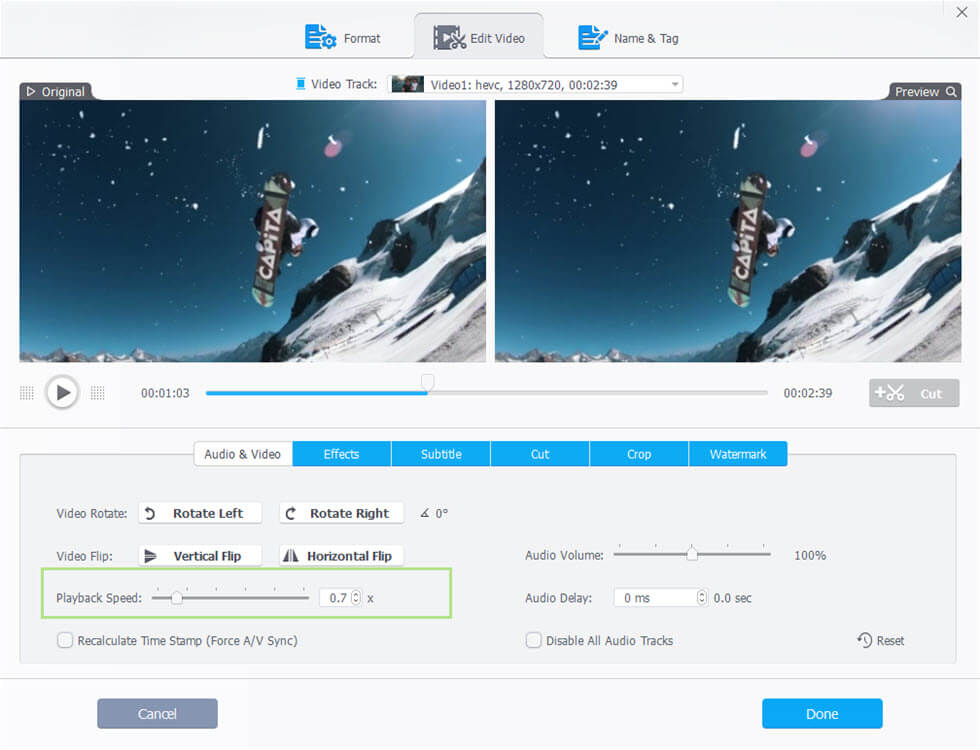Click the dotted grip icon left of play
The image size is (980, 750).
click(26, 393)
